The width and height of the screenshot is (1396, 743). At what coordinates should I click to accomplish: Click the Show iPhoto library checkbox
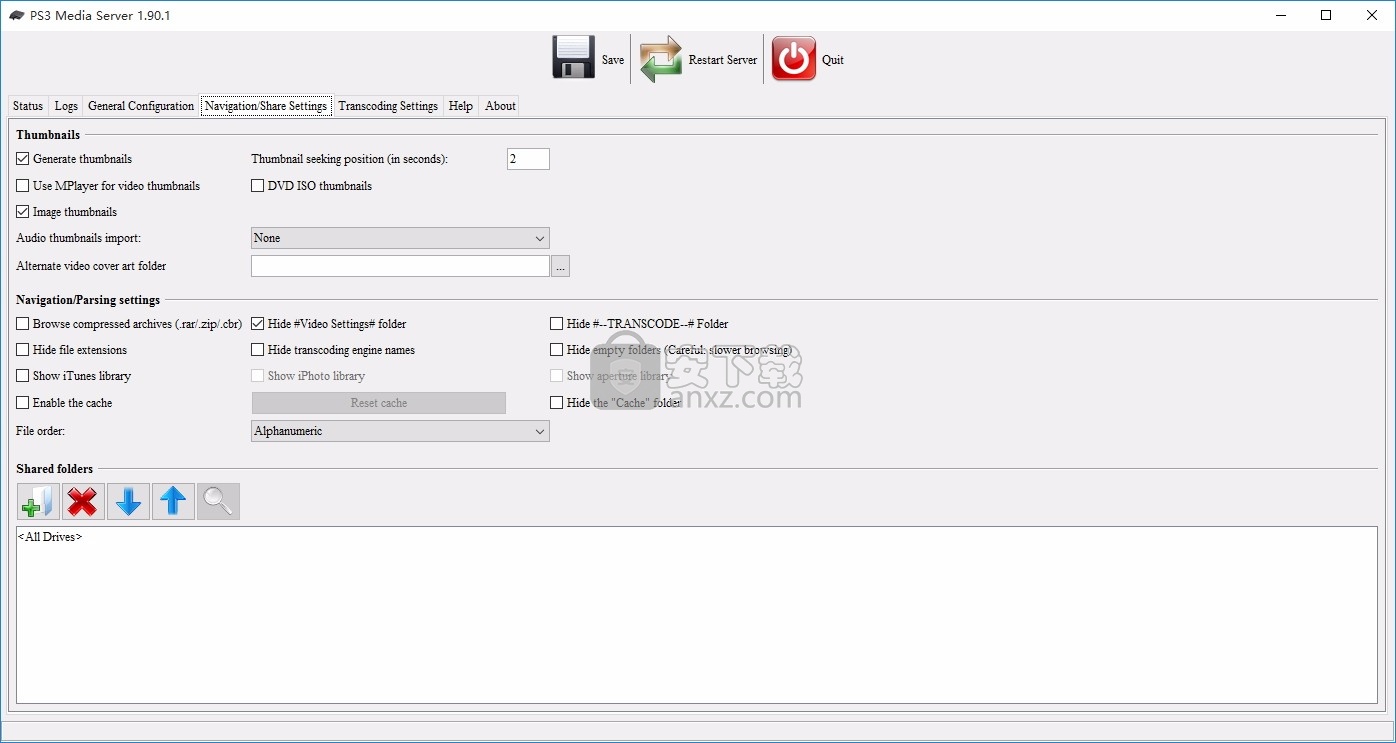[x=258, y=376]
